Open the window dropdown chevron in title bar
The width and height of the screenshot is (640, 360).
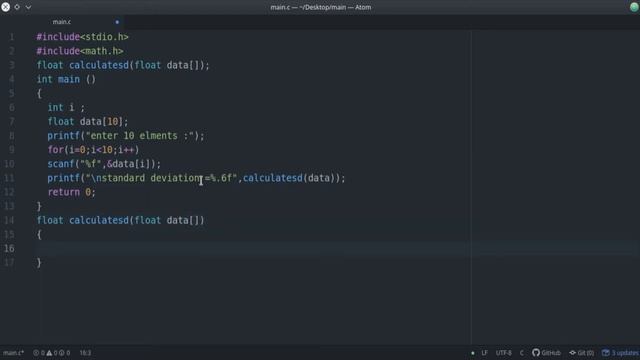28,7
